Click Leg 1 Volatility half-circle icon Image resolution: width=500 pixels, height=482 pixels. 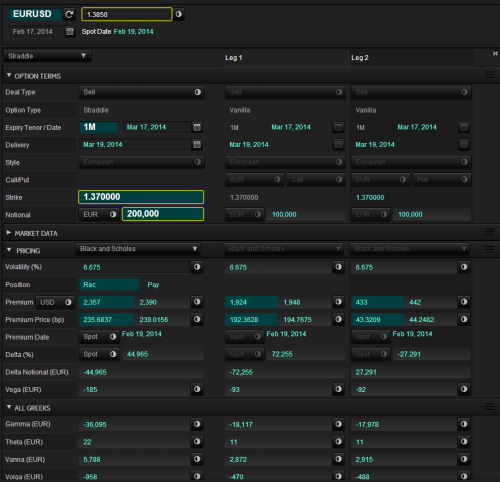tap(338, 267)
